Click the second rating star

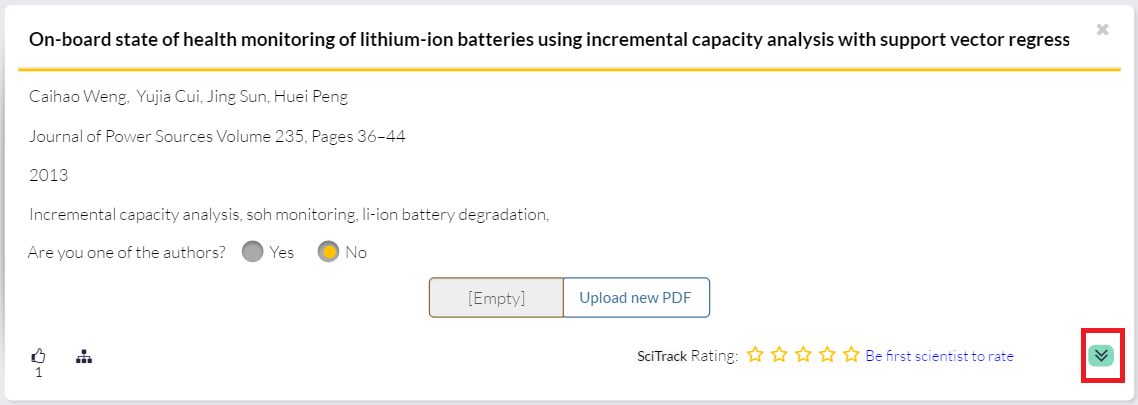(x=779, y=355)
